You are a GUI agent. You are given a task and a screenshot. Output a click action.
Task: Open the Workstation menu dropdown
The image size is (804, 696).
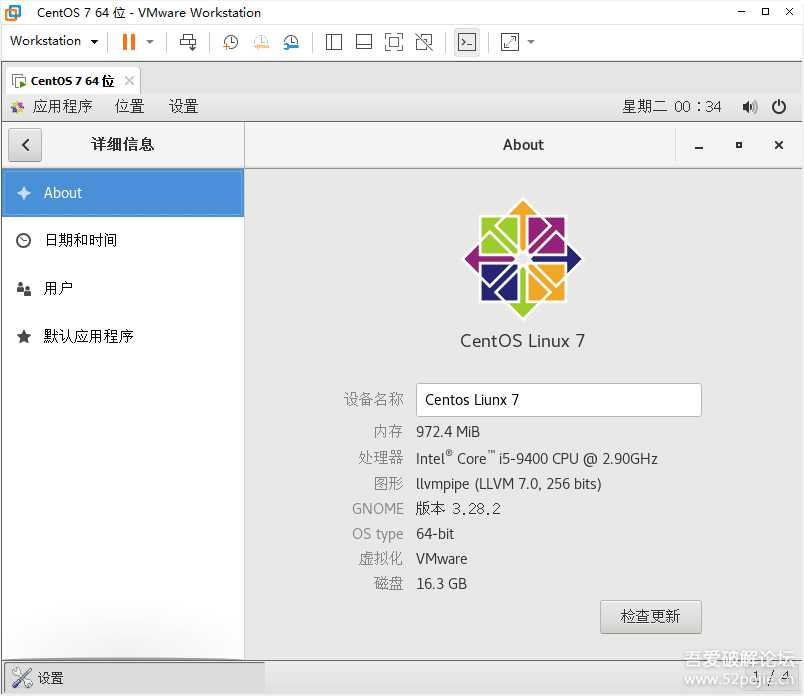point(54,41)
